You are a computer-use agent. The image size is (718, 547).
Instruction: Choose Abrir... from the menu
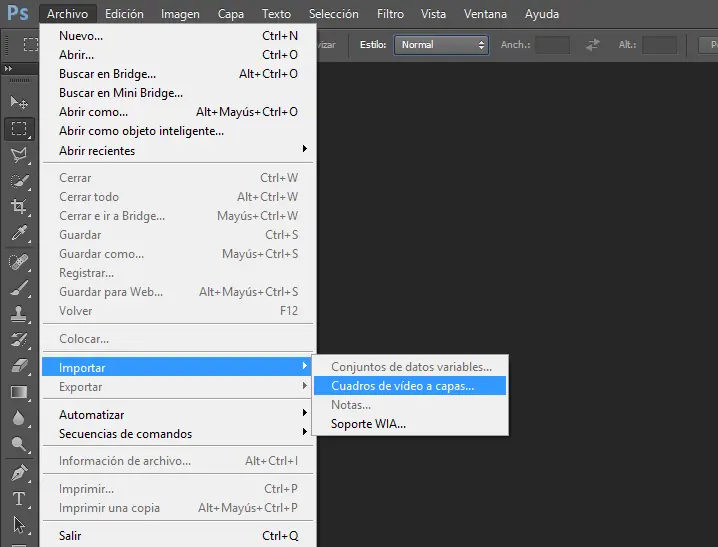(178, 55)
